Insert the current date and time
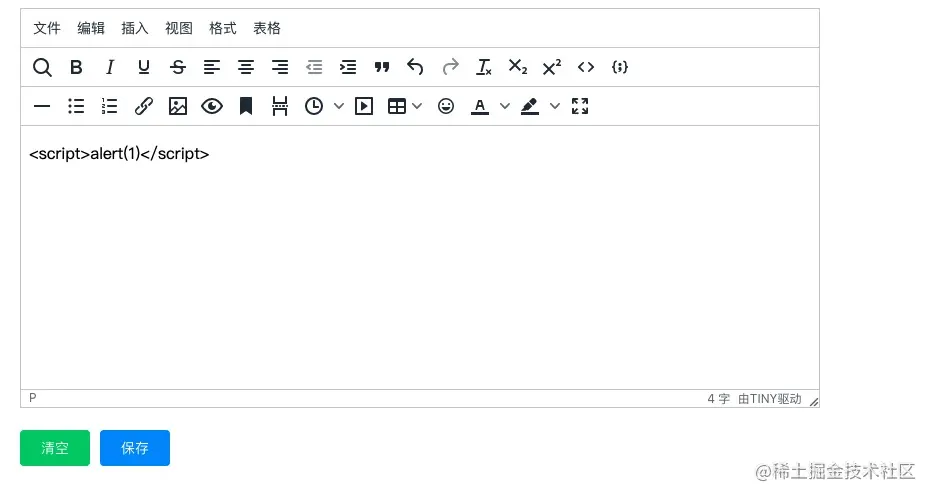Image resolution: width=932 pixels, height=498 pixels. point(314,106)
